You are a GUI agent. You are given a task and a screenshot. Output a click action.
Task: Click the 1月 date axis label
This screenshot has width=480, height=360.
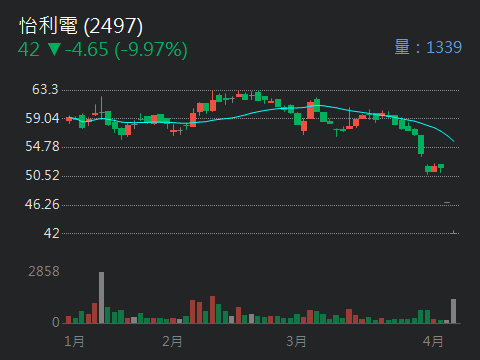[74, 342]
